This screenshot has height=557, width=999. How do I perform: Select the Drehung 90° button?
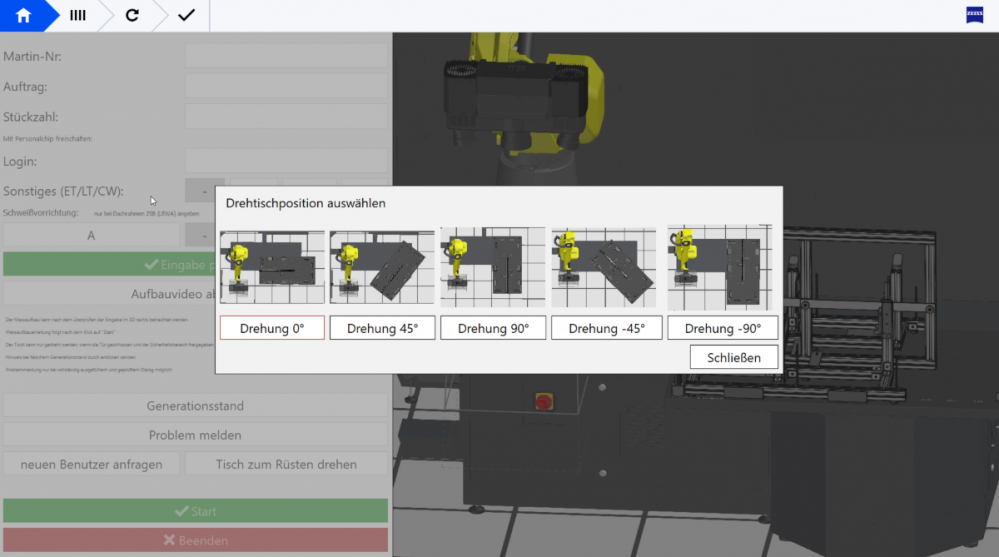[493, 328]
